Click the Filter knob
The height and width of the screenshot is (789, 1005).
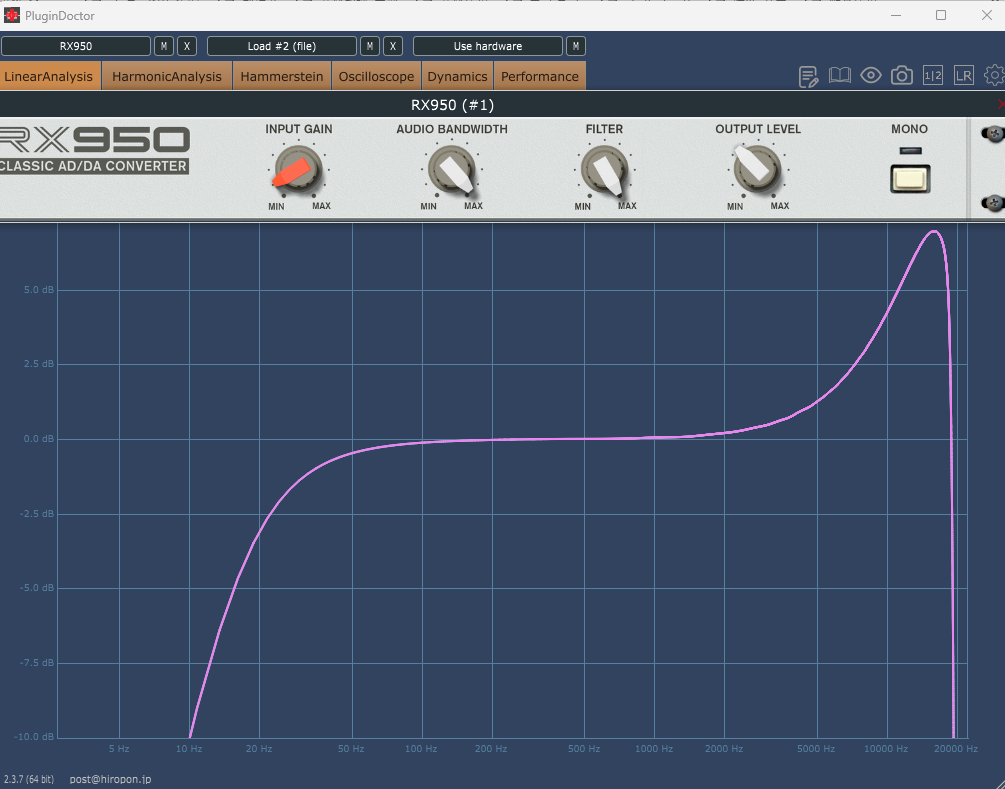(x=604, y=169)
